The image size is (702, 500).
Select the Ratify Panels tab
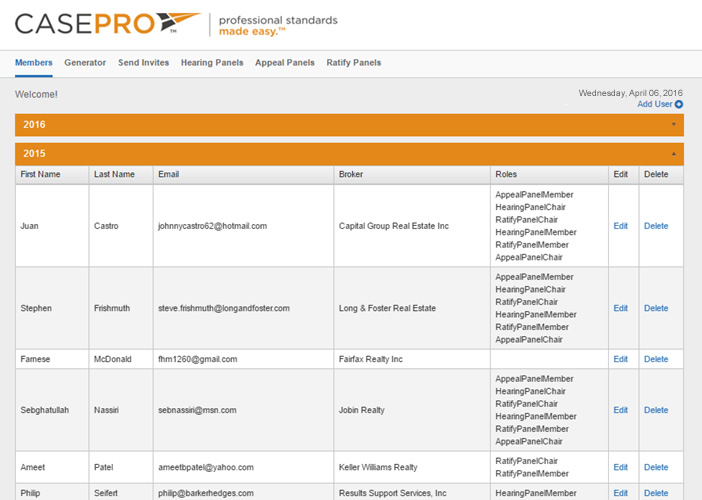pos(354,63)
